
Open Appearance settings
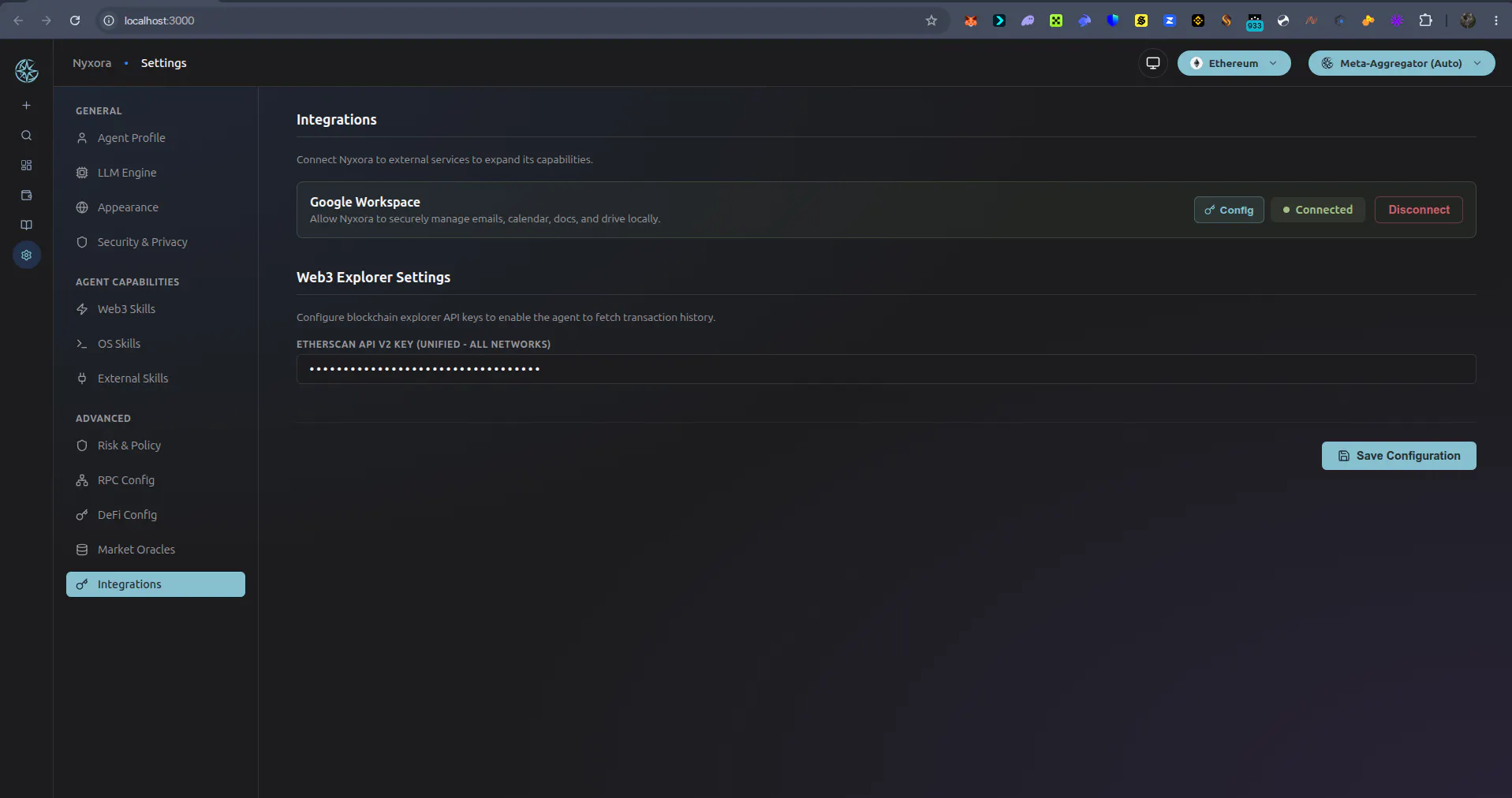155,207
